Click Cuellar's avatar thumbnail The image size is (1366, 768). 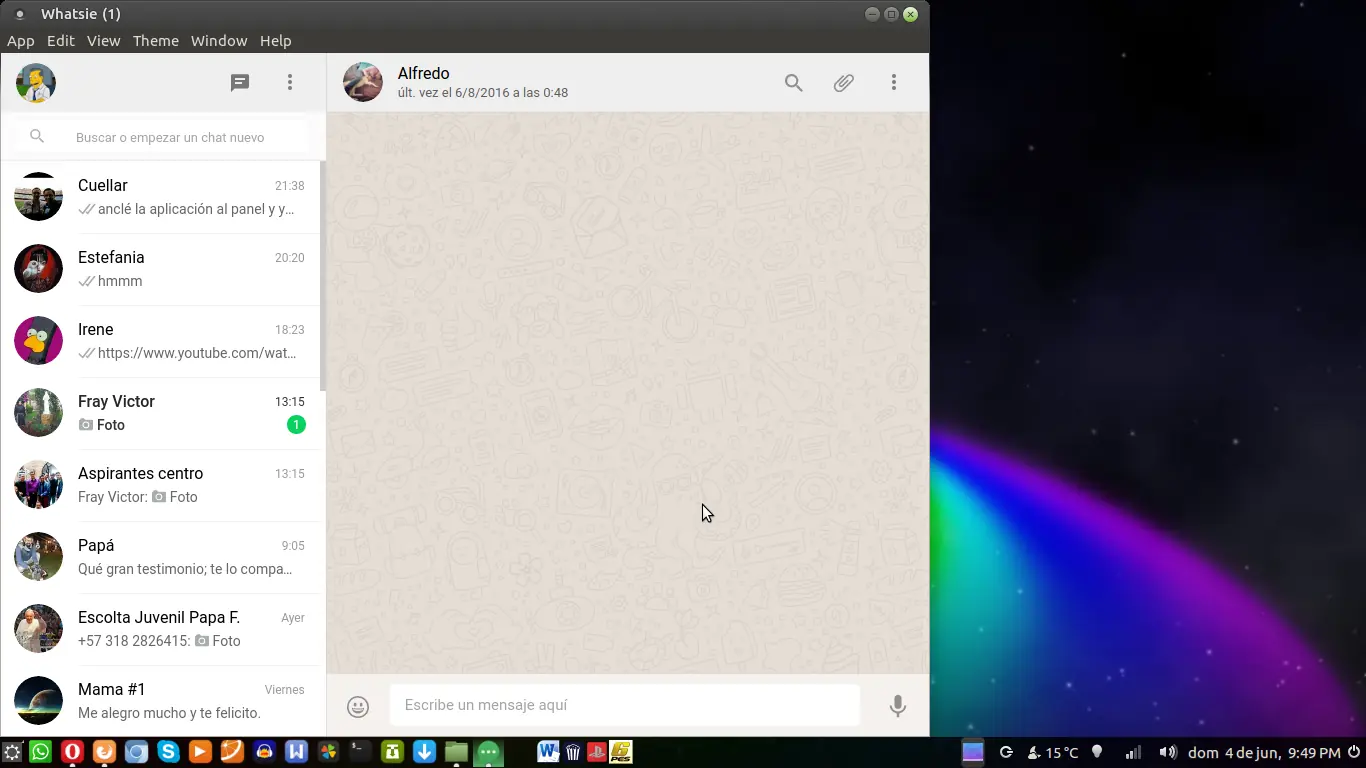(38, 197)
